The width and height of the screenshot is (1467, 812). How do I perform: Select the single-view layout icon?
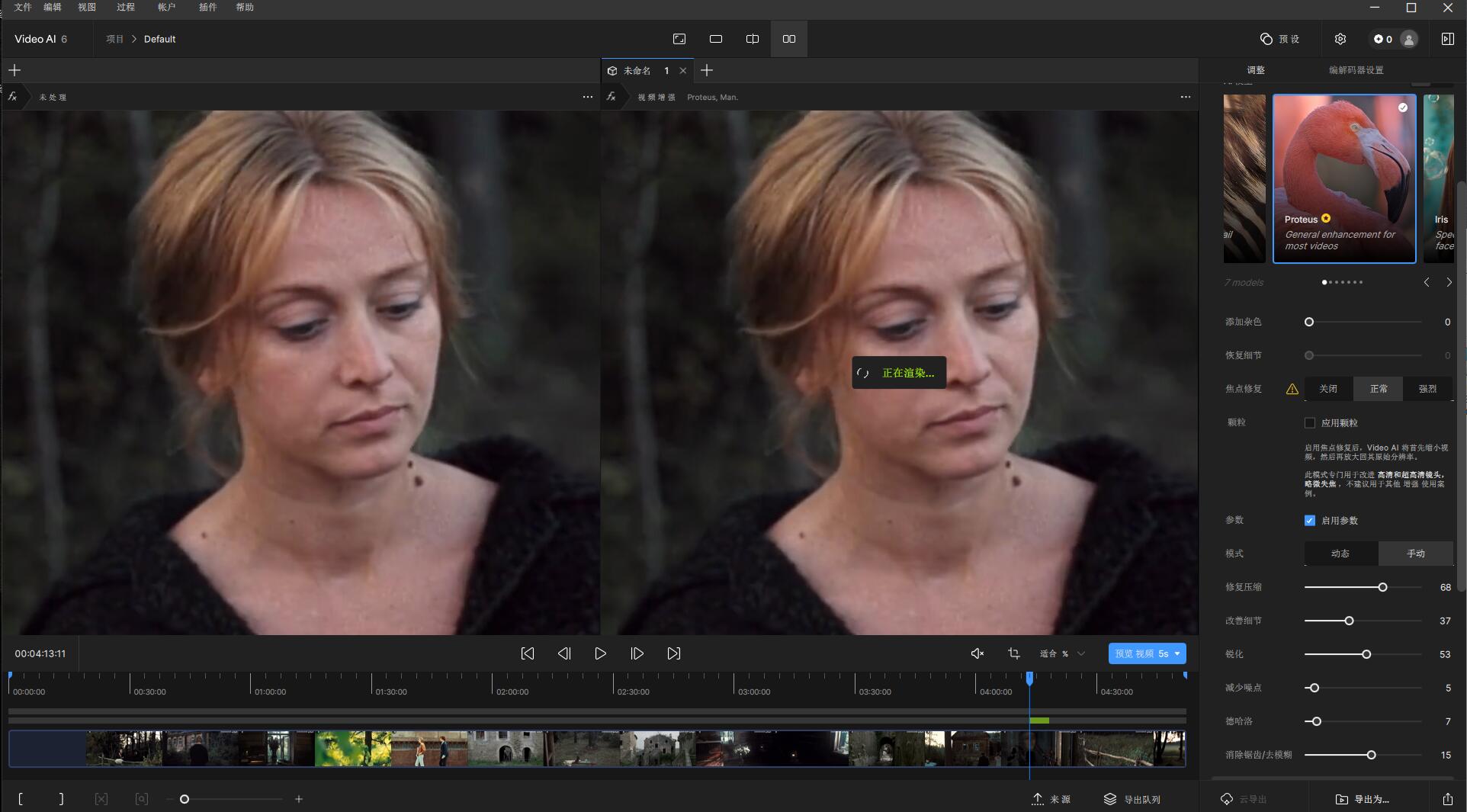tap(716, 39)
